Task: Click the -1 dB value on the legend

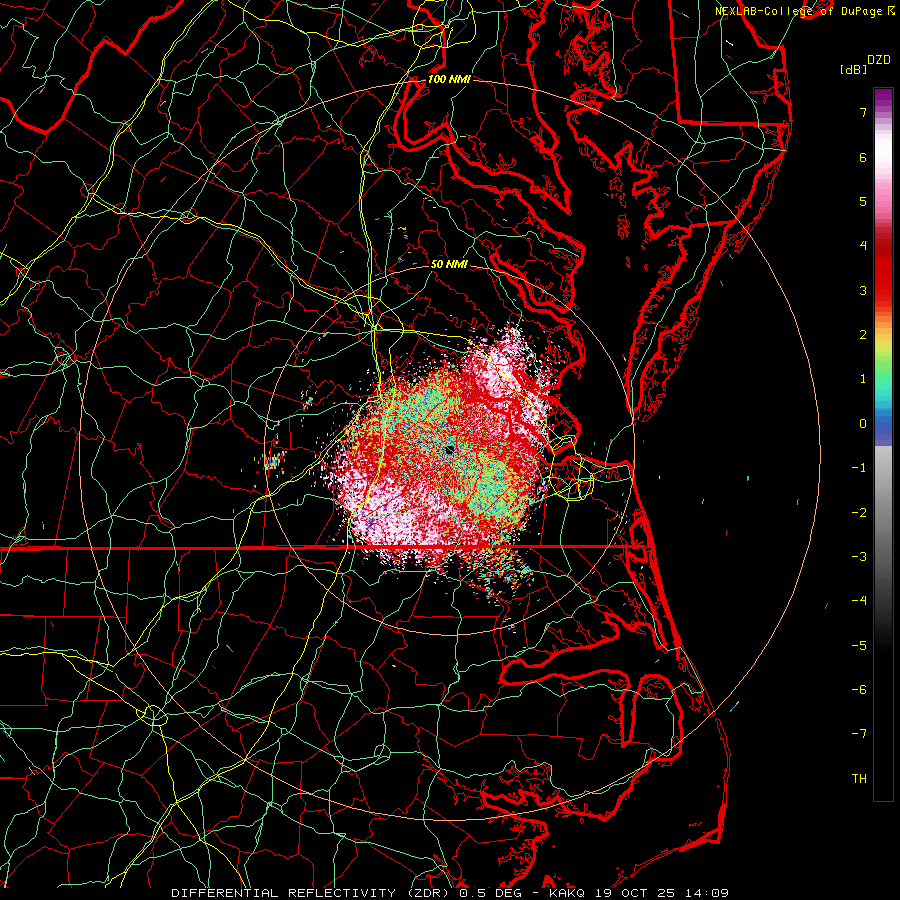Action: [859, 468]
